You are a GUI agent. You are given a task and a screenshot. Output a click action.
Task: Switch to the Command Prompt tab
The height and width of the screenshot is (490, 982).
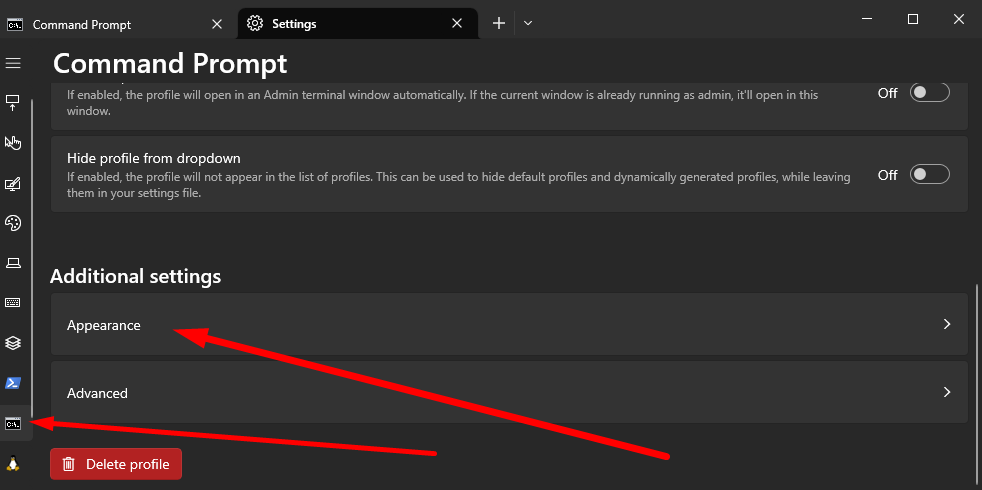coord(110,24)
